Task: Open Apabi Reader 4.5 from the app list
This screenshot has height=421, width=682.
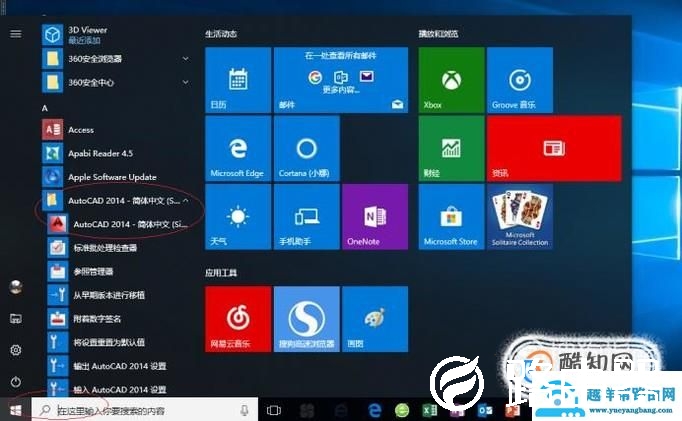Action: 117,153
